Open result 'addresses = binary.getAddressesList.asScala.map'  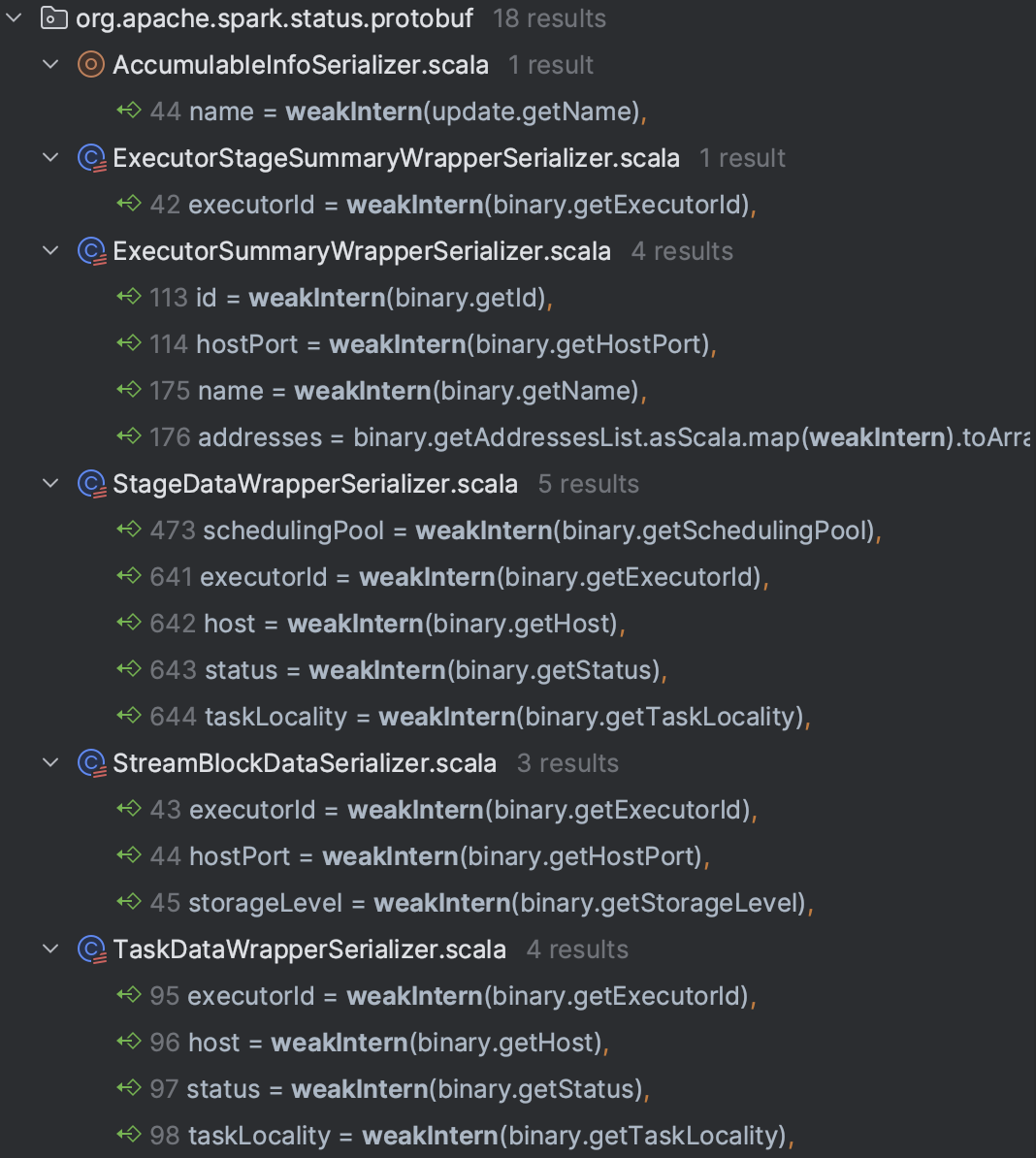614,437
